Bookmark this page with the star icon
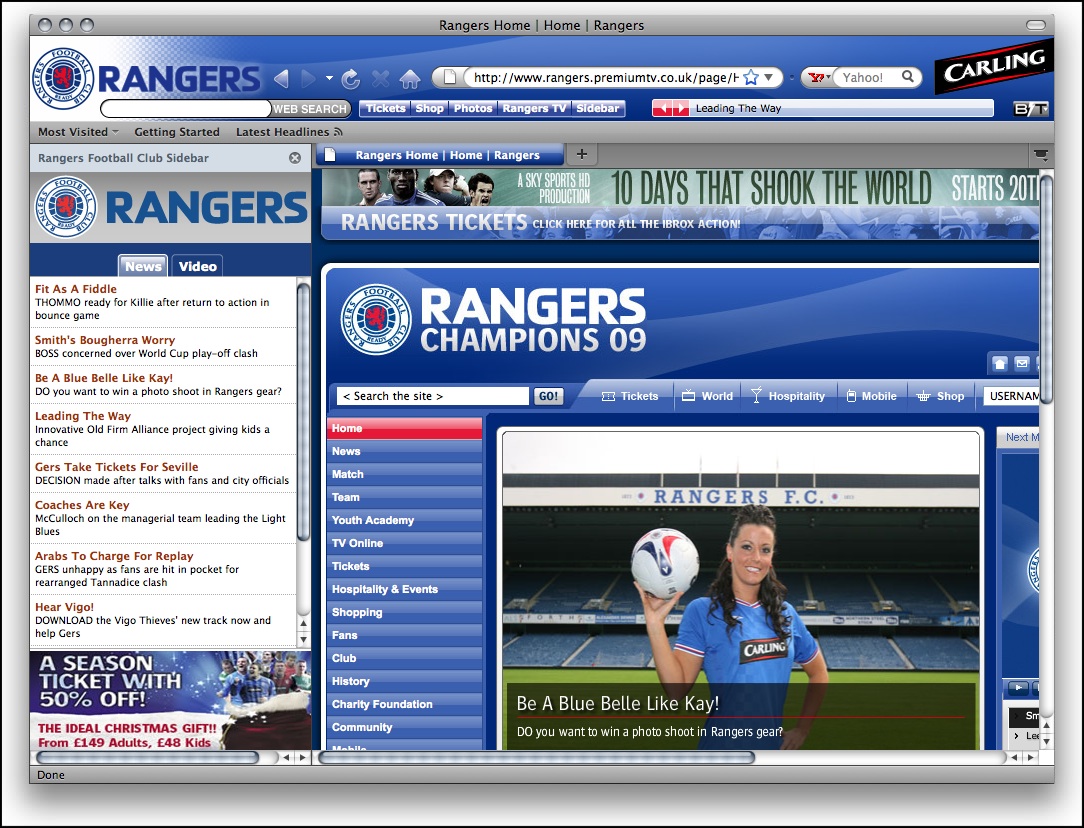This screenshot has height=828, width=1084. click(751, 77)
